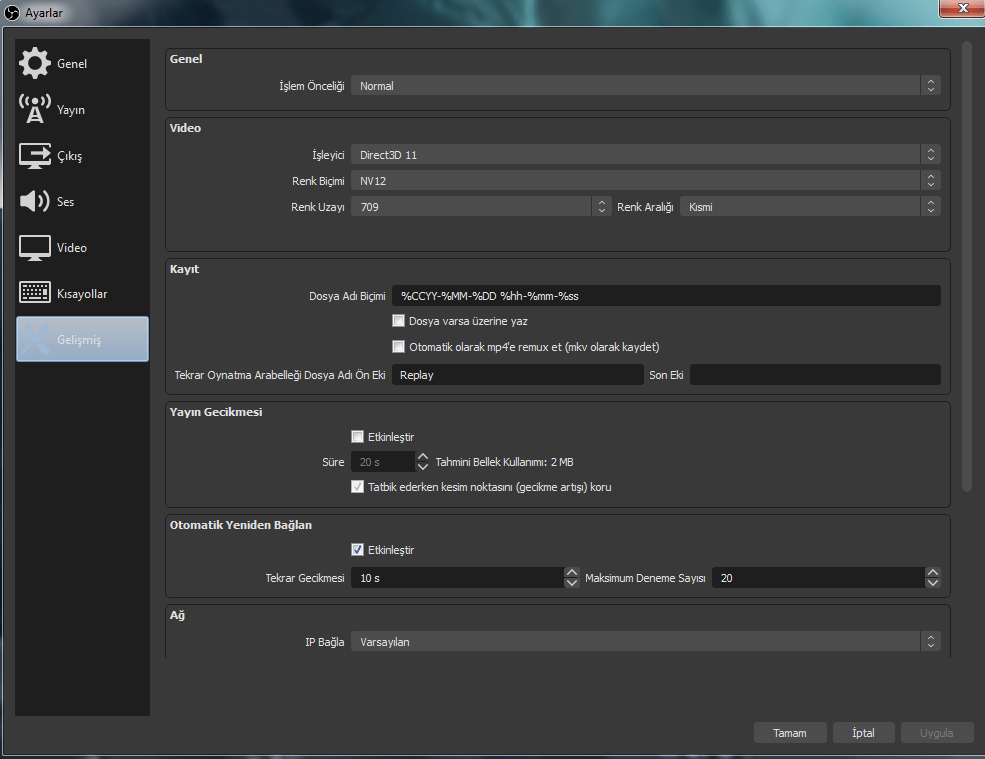Click the Video monitor icon
Image resolution: width=985 pixels, height=759 pixels.
click(x=35, y=248)
